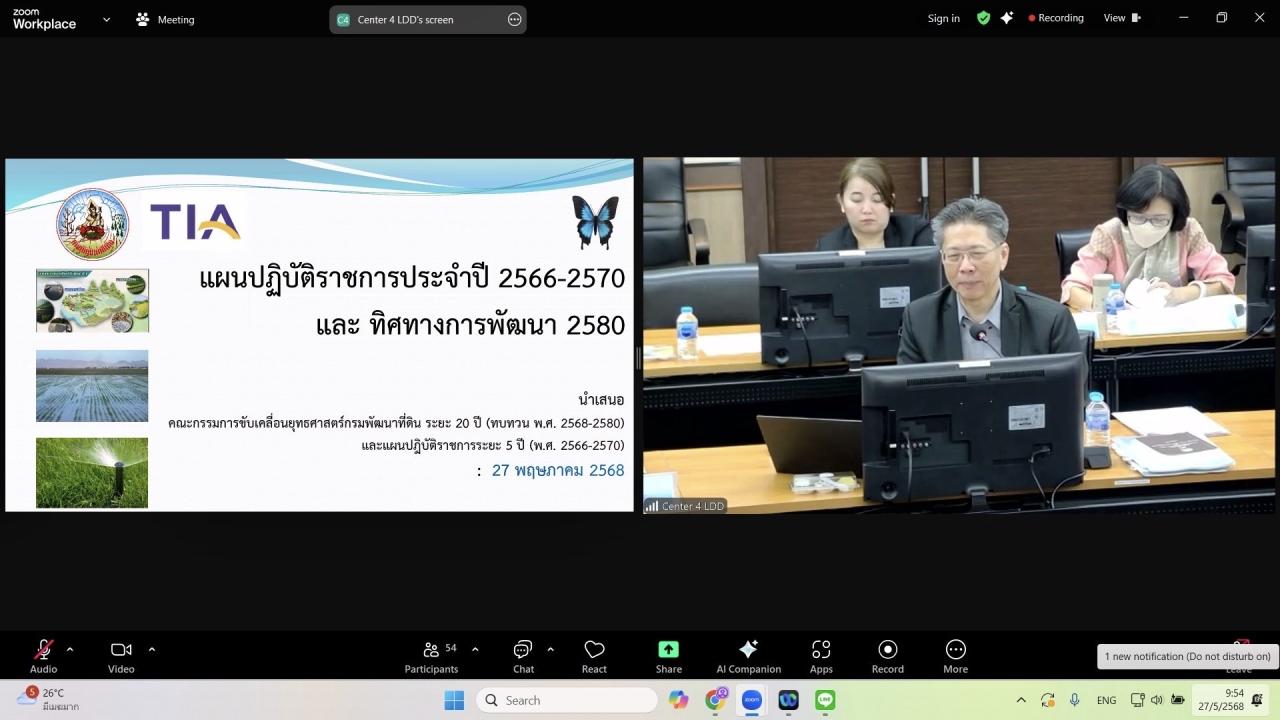This screenshot has width=1280, height=720.
Task: Click the Windows Search field
Action: (x=567, y=700)
